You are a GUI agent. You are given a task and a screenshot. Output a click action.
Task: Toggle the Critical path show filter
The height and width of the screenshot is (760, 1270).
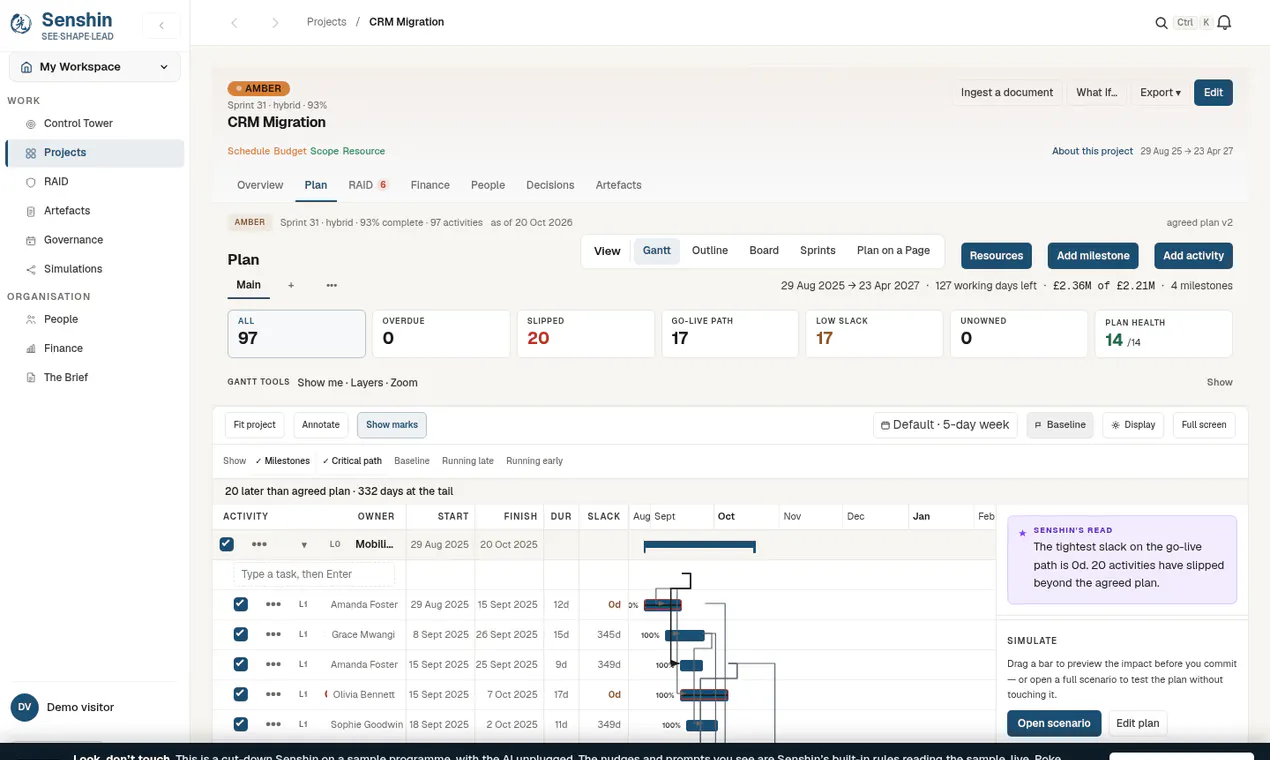(352, 461)
